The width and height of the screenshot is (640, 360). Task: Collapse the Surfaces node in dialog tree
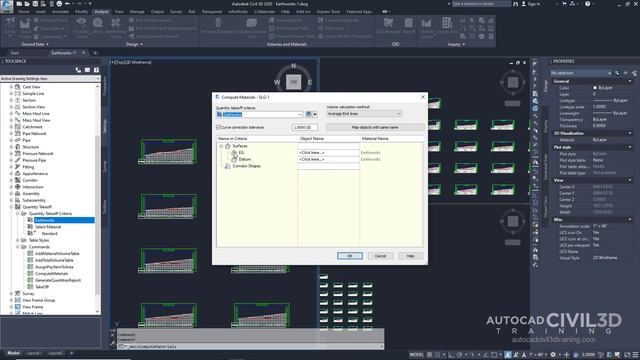[x=221, y=146]
